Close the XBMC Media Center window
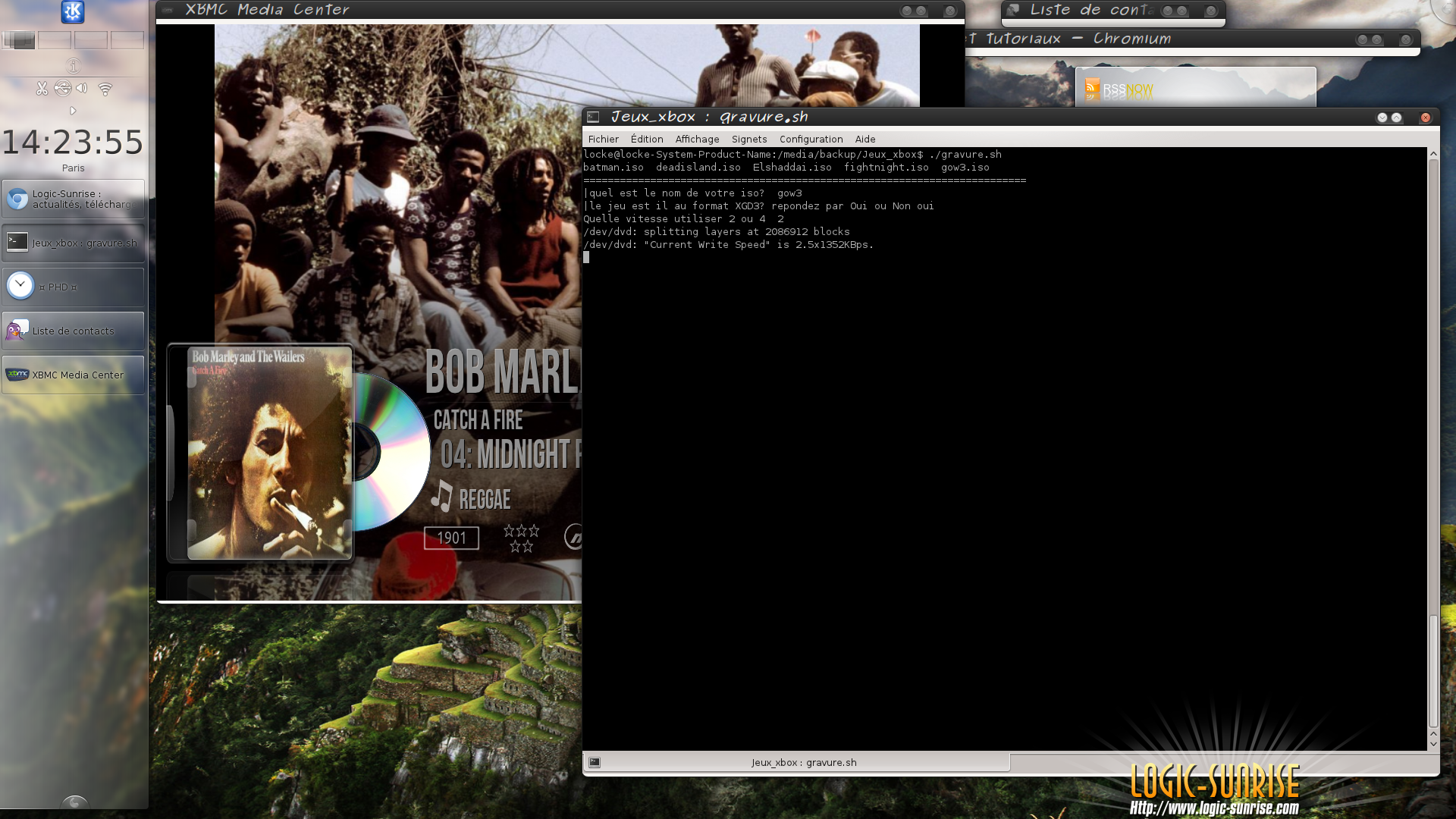Viewport: 1456px width, 819px height. point(949,11)
